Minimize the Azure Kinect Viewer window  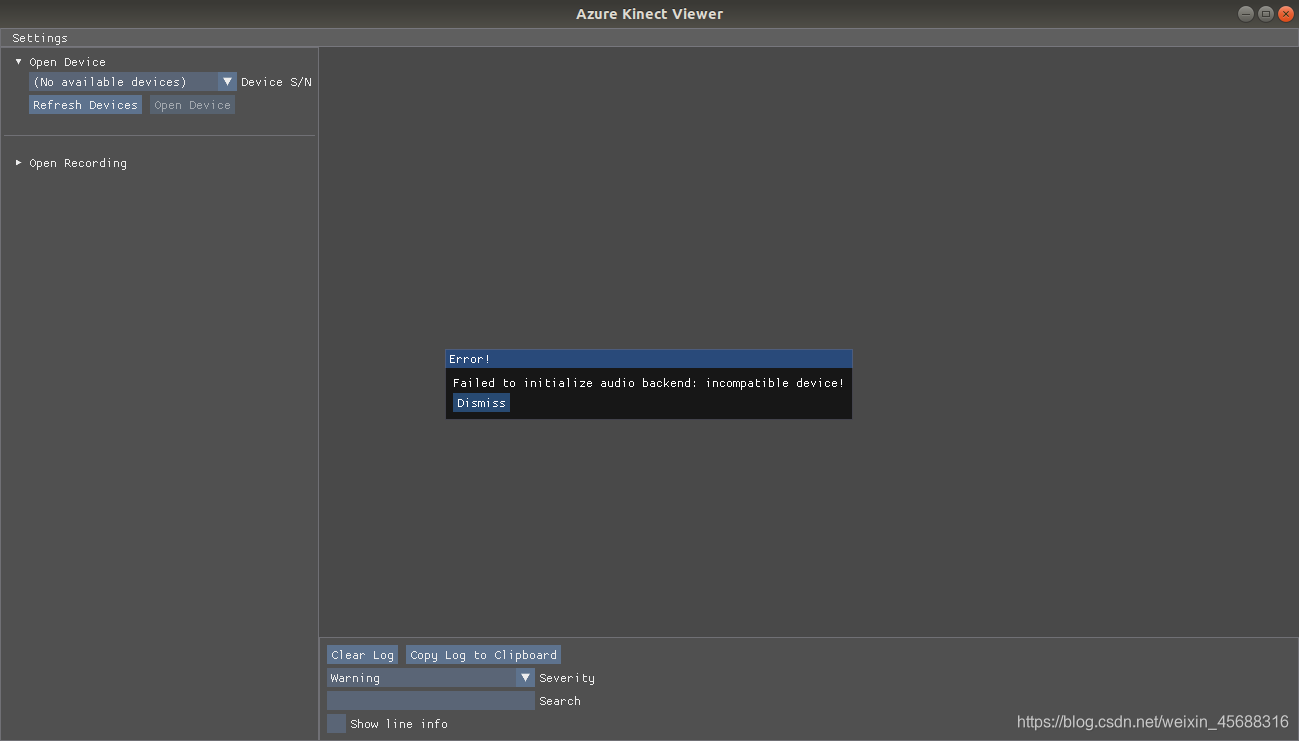pyautogui.click(x=1246, y=14)
